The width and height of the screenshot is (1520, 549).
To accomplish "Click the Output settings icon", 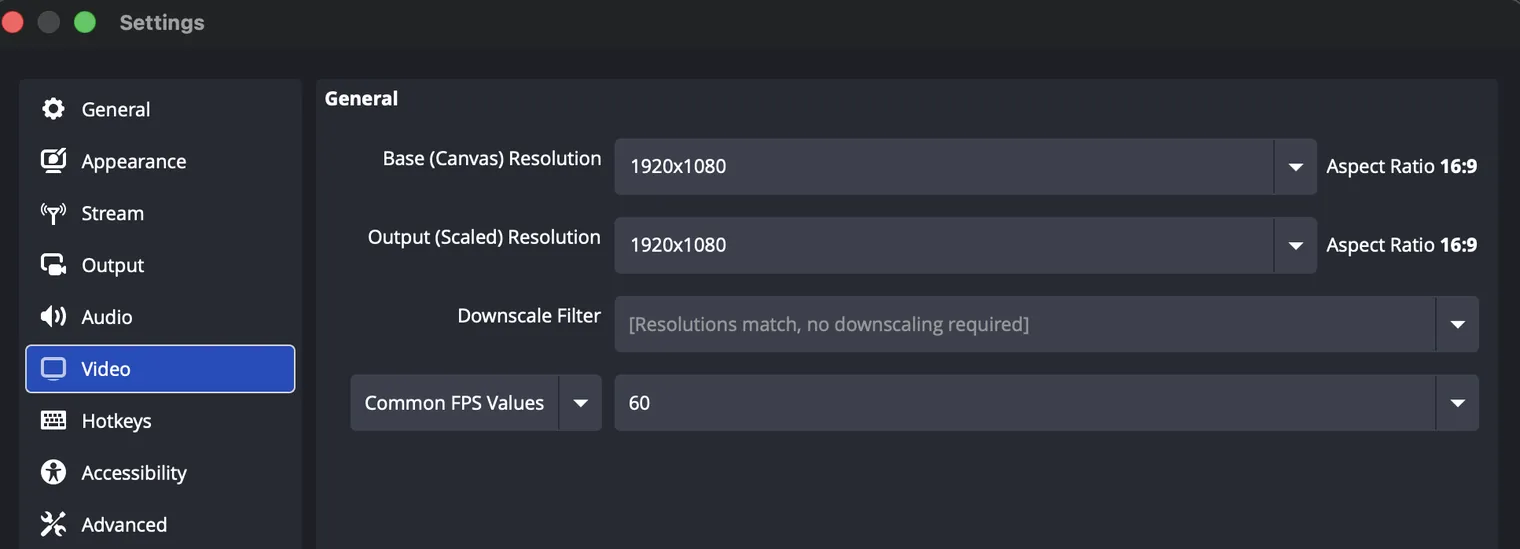I will click(x=53, y=265).
